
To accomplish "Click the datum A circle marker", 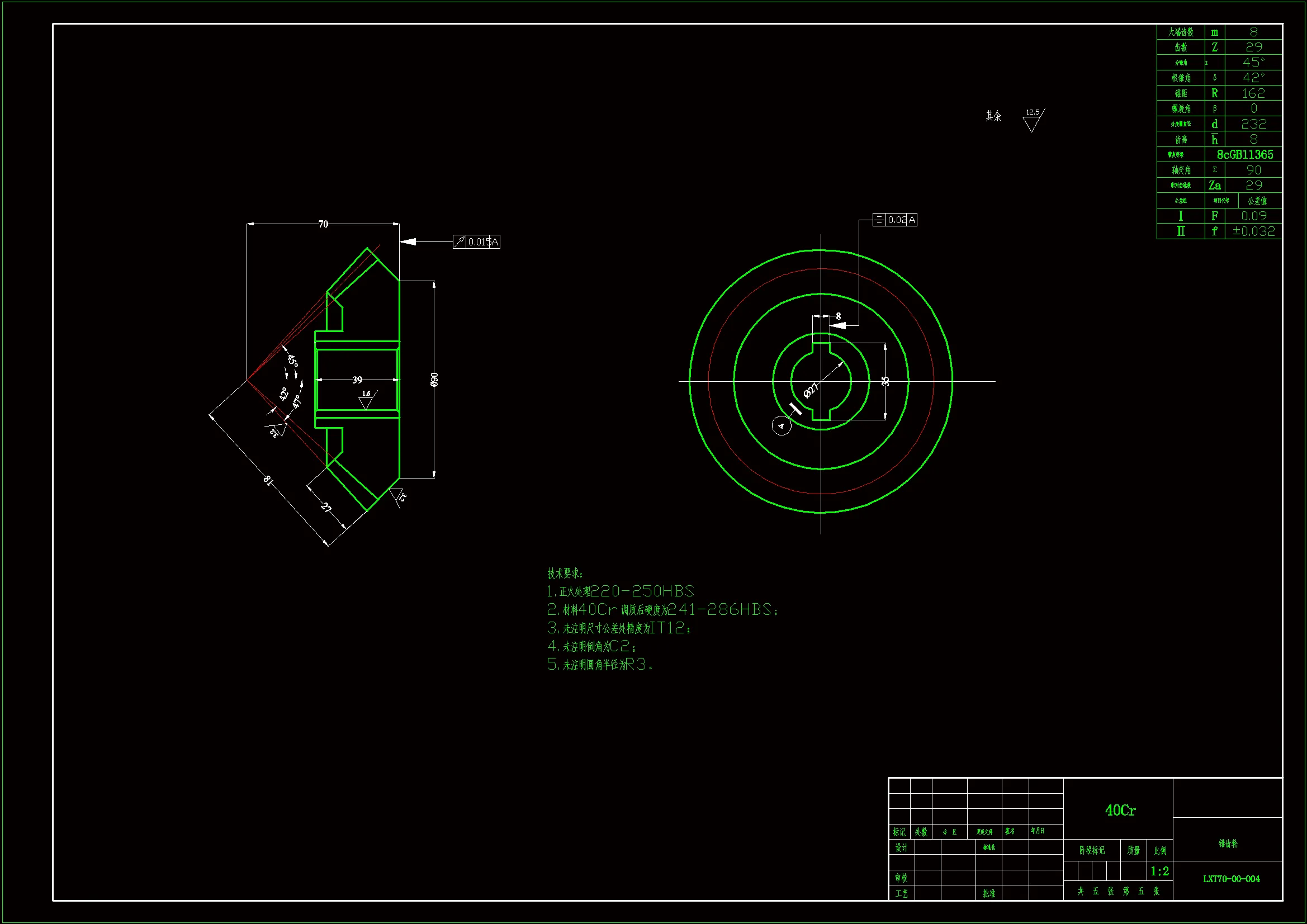I will pos(781,425).
